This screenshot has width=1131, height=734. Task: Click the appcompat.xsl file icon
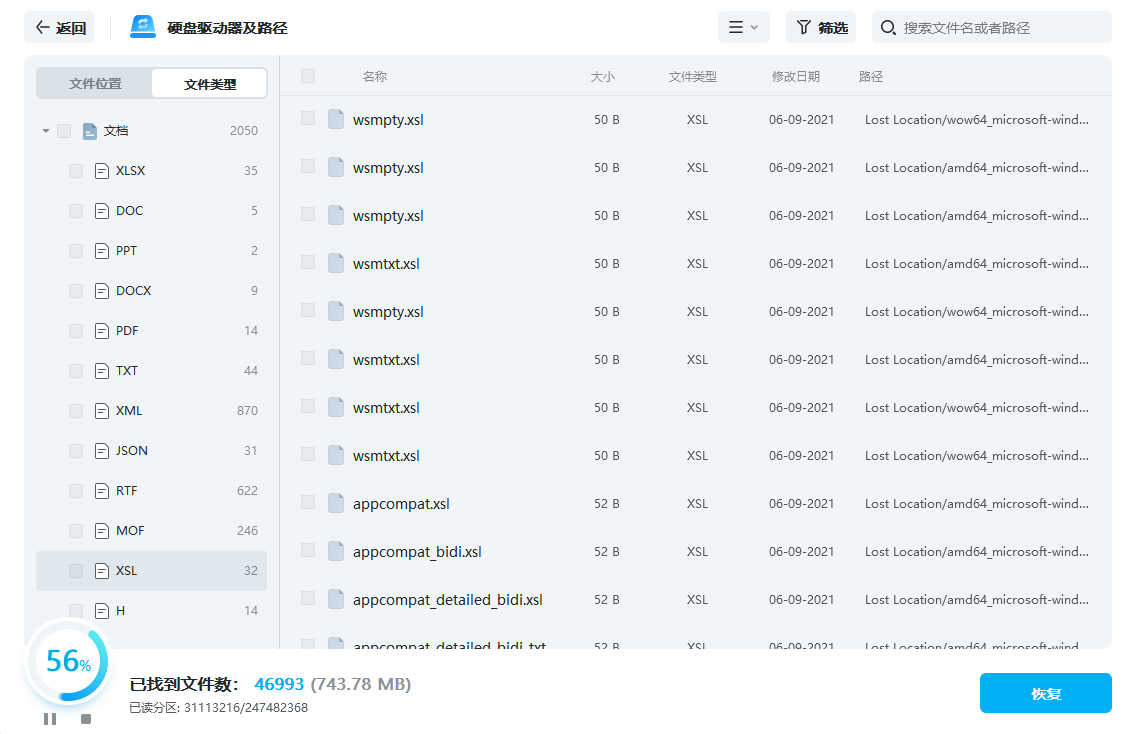click(336, 503)
